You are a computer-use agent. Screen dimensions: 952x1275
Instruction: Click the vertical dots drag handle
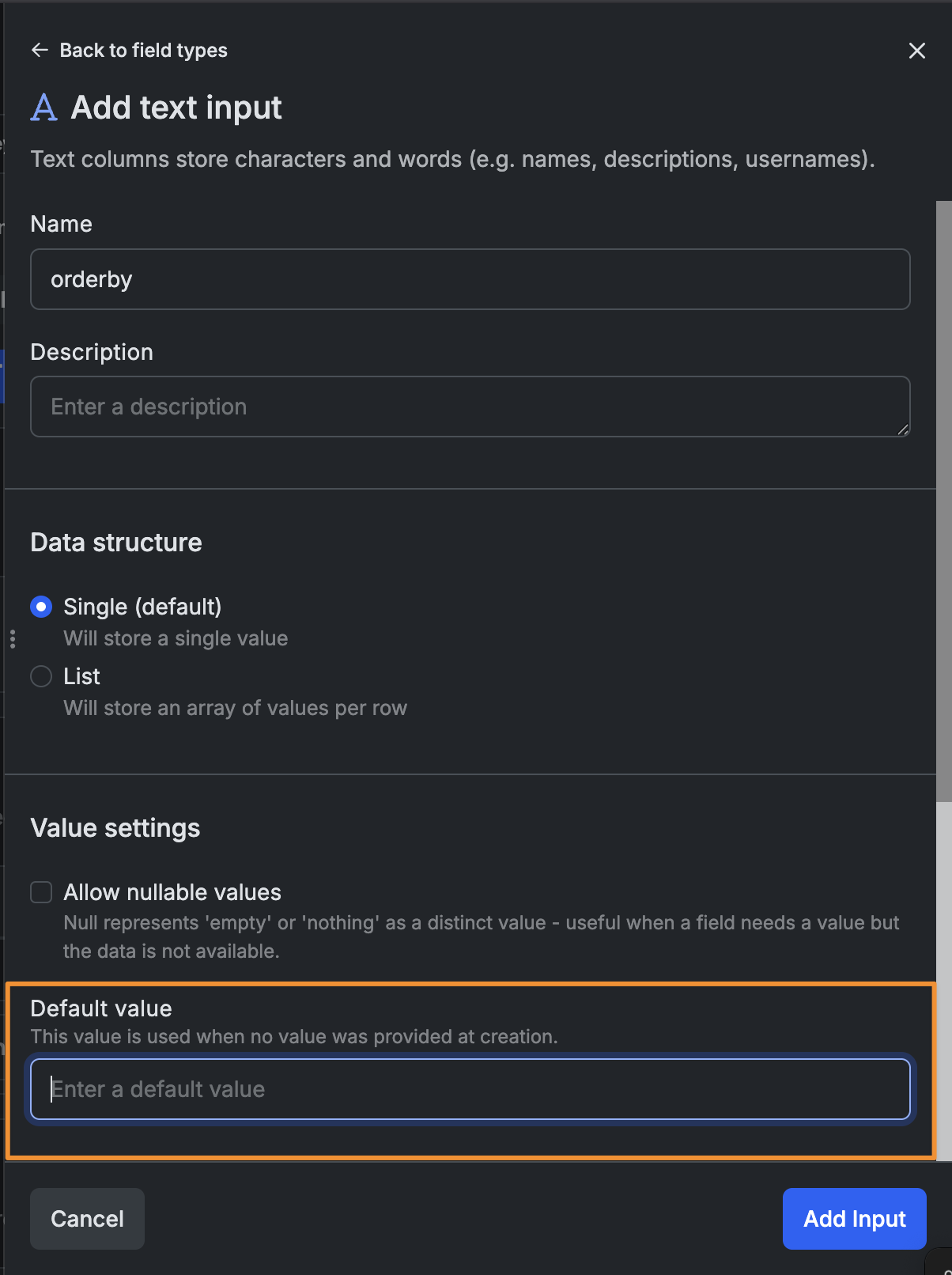pos(13,639)
